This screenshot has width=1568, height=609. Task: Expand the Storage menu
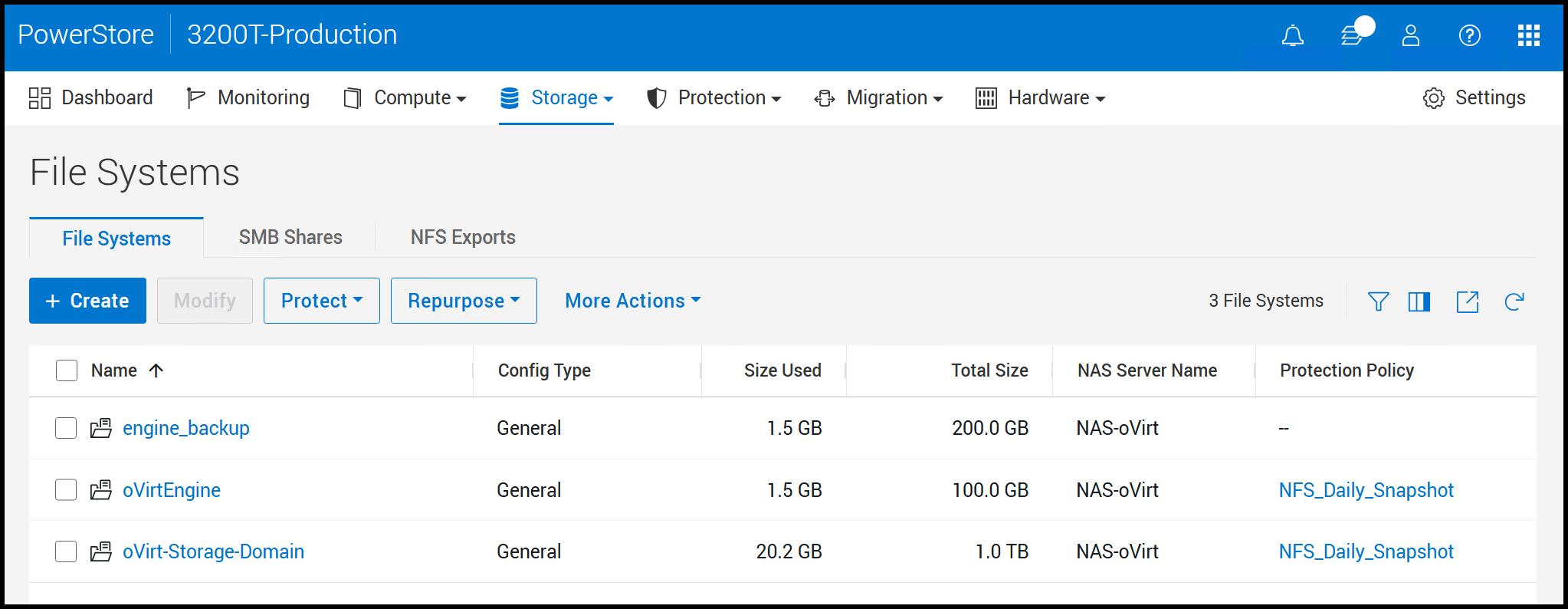(x=557, y=98)
